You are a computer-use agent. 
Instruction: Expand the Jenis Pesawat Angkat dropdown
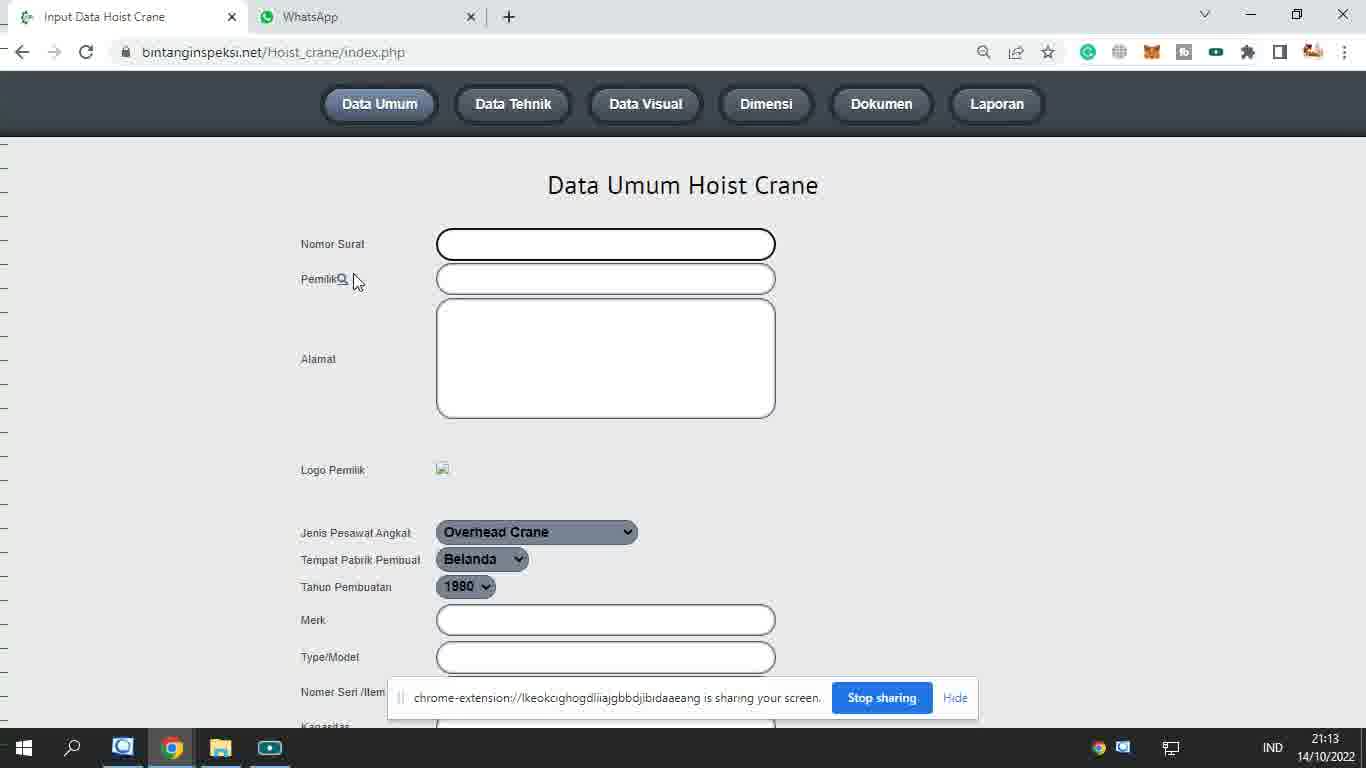point(536,532)
